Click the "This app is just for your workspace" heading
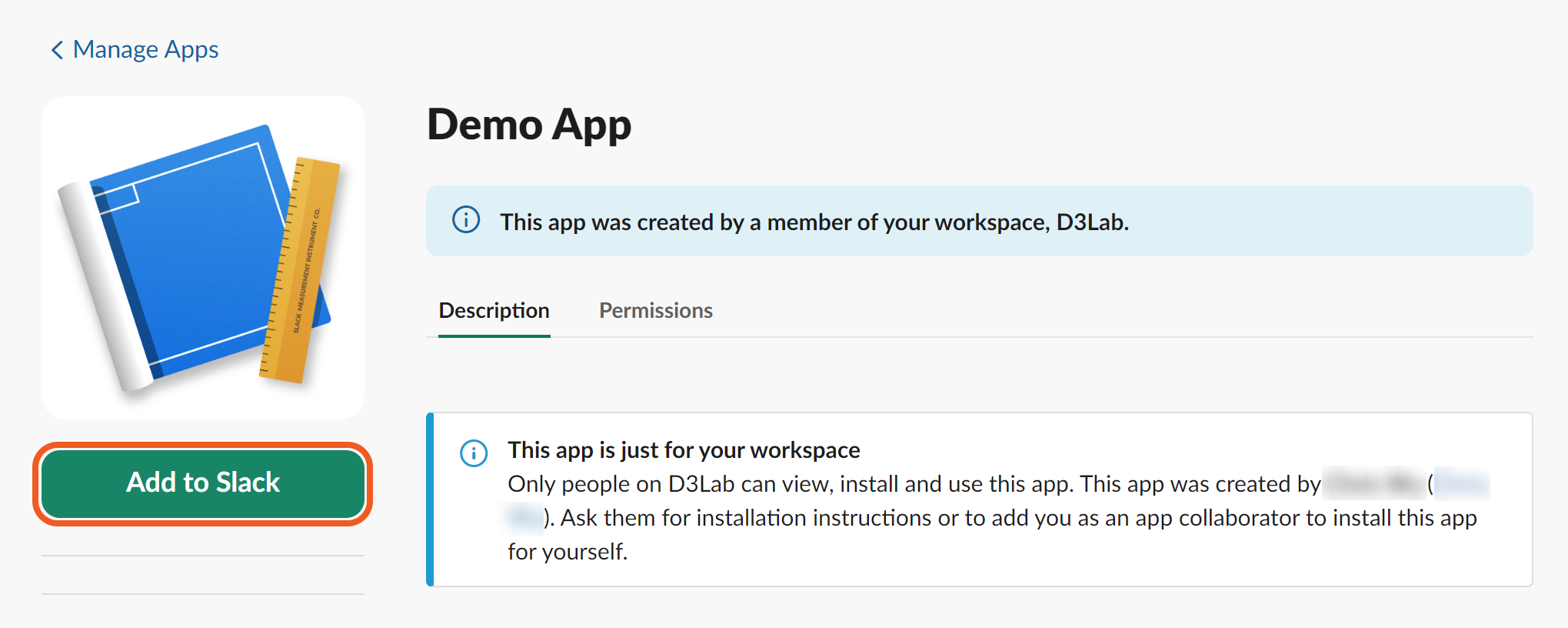The image size is (1568, 628). click(684, 450)
